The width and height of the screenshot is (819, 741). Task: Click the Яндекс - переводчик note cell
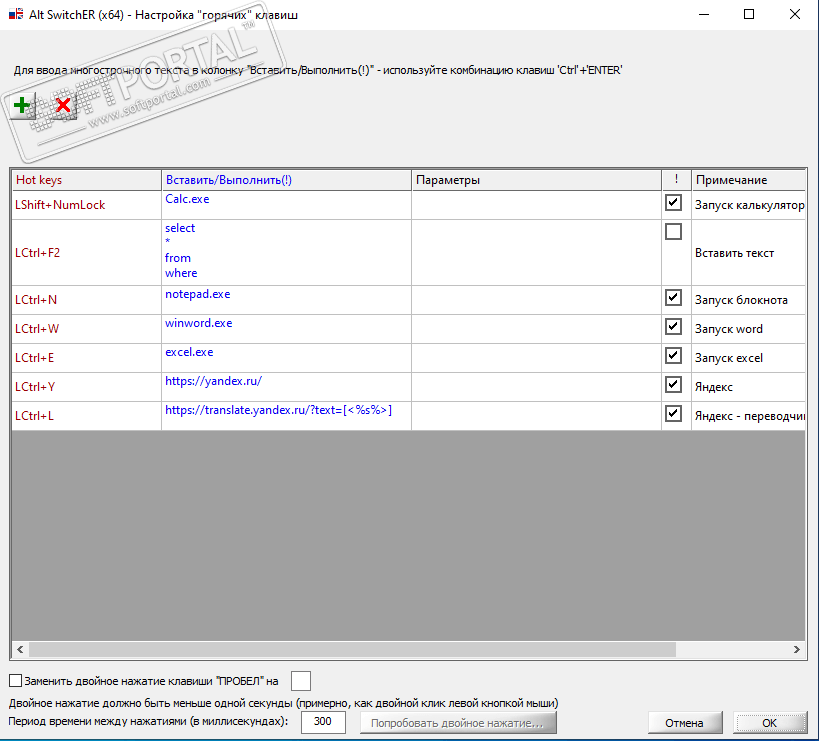(748, 416)
